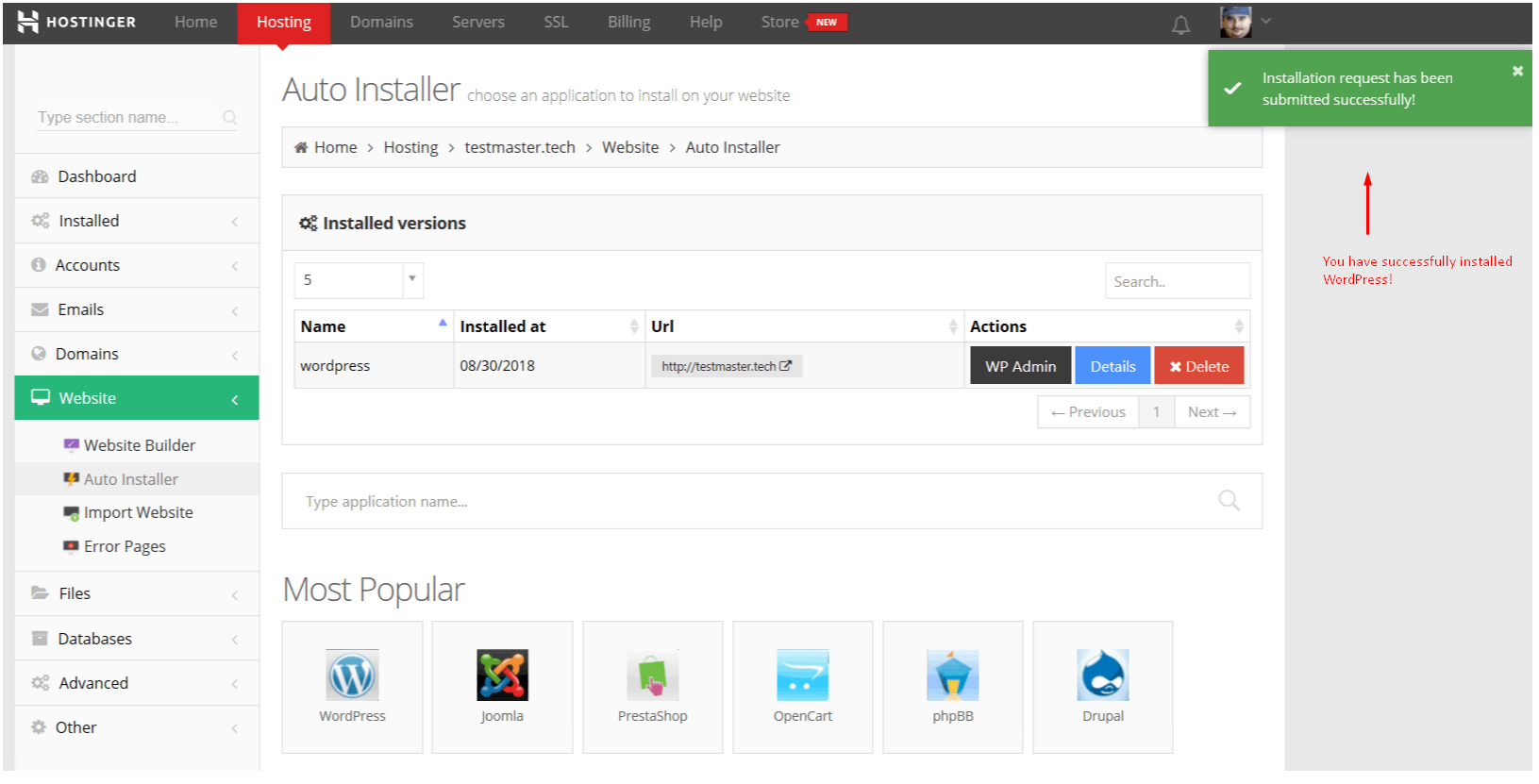
Task: Click the Details button for wordpress
Action: [1113, 366]
